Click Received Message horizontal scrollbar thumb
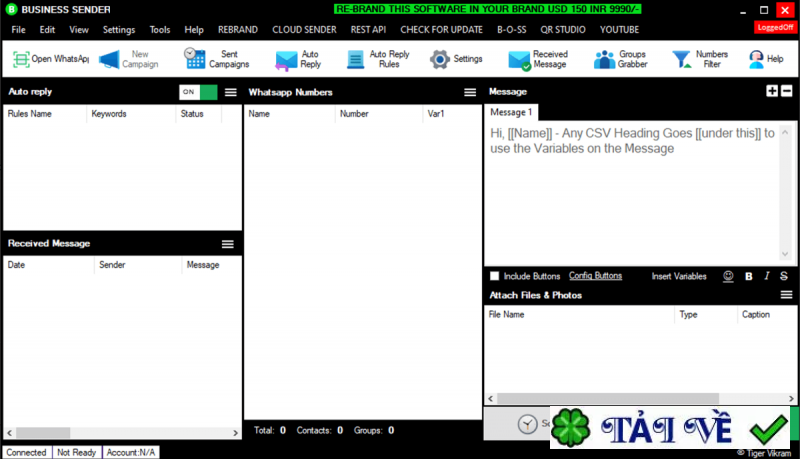The height and width of the screenshot is (459, 800). point(43,432)
